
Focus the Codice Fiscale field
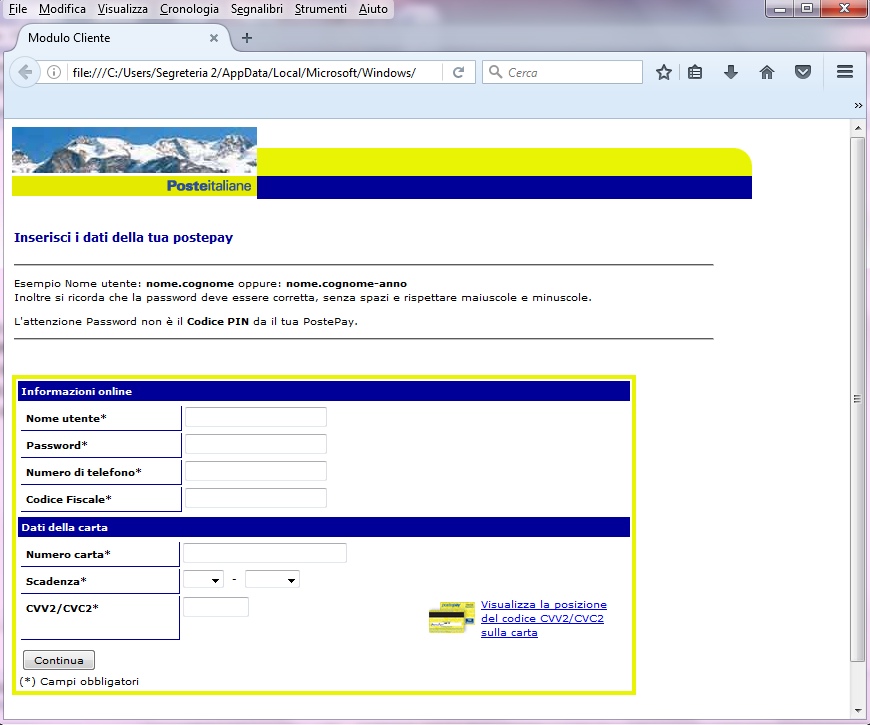pyautogui.click(x=256, y=498)
